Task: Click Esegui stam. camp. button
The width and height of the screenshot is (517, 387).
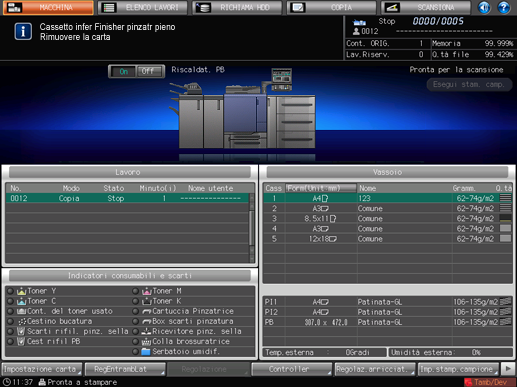Action: (x=469, y=84)
